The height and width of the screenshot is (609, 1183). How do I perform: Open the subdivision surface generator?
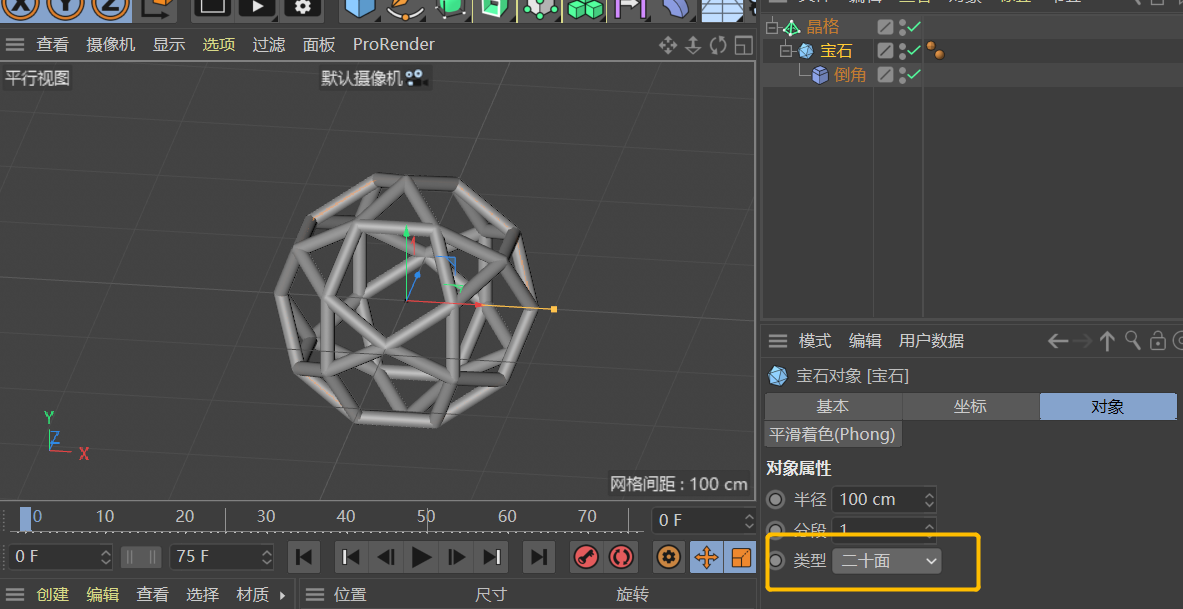click(451, 8)
